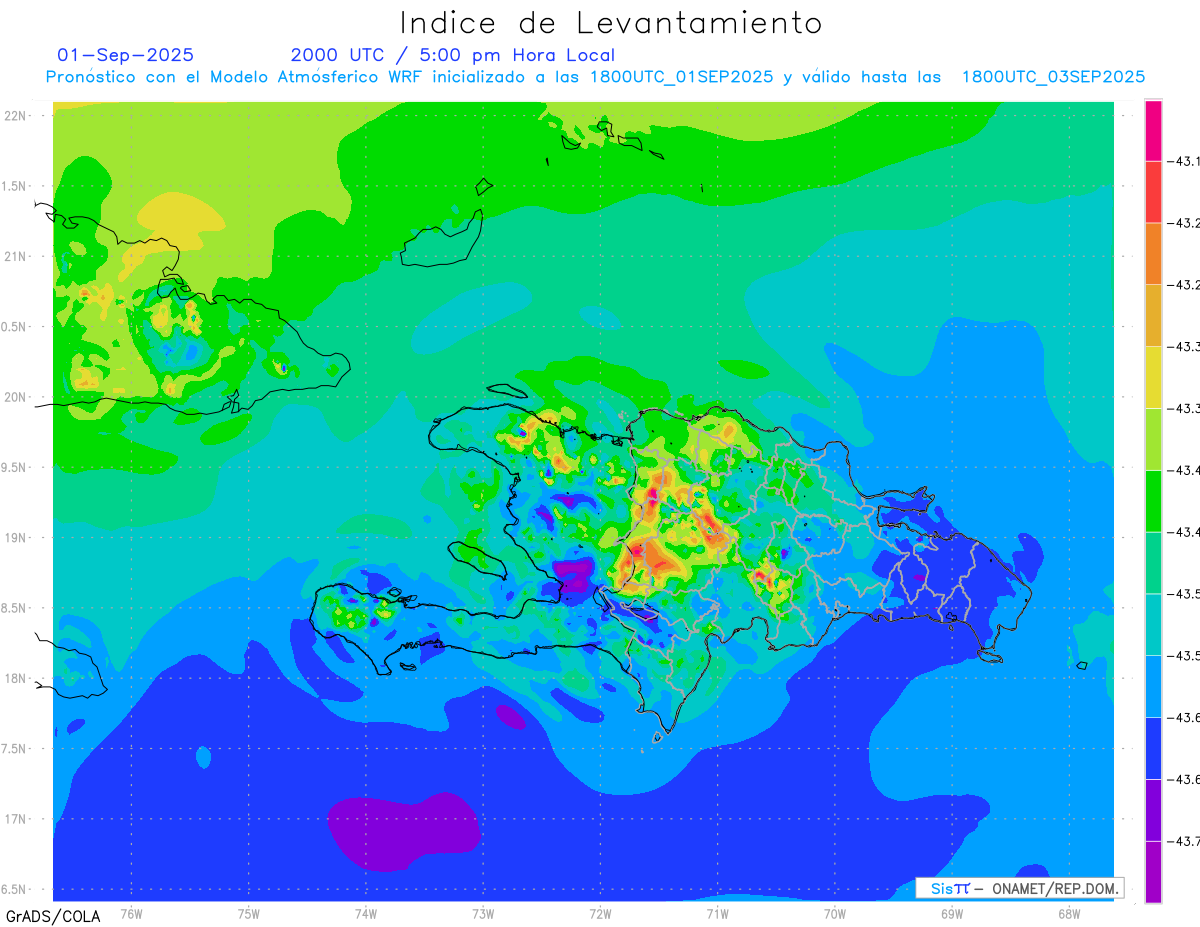1200x927 pixels.
Task: Pick the lime yellow-green legend swatch
Action: coord(1153,439)
